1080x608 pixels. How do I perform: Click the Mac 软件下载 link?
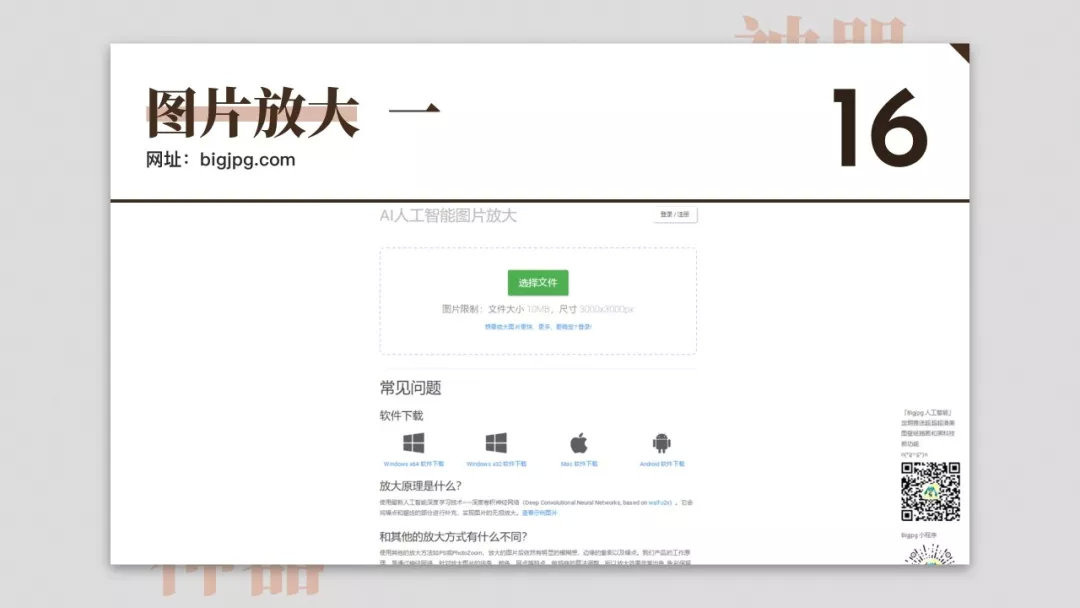[581, 462]
